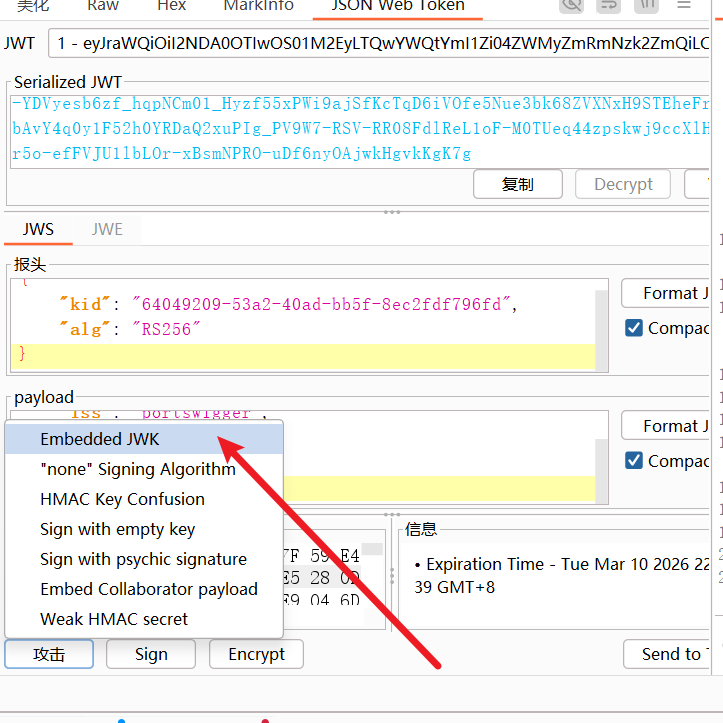Switch to the Hex tab

pyautogui.click(x=171, y=6)
